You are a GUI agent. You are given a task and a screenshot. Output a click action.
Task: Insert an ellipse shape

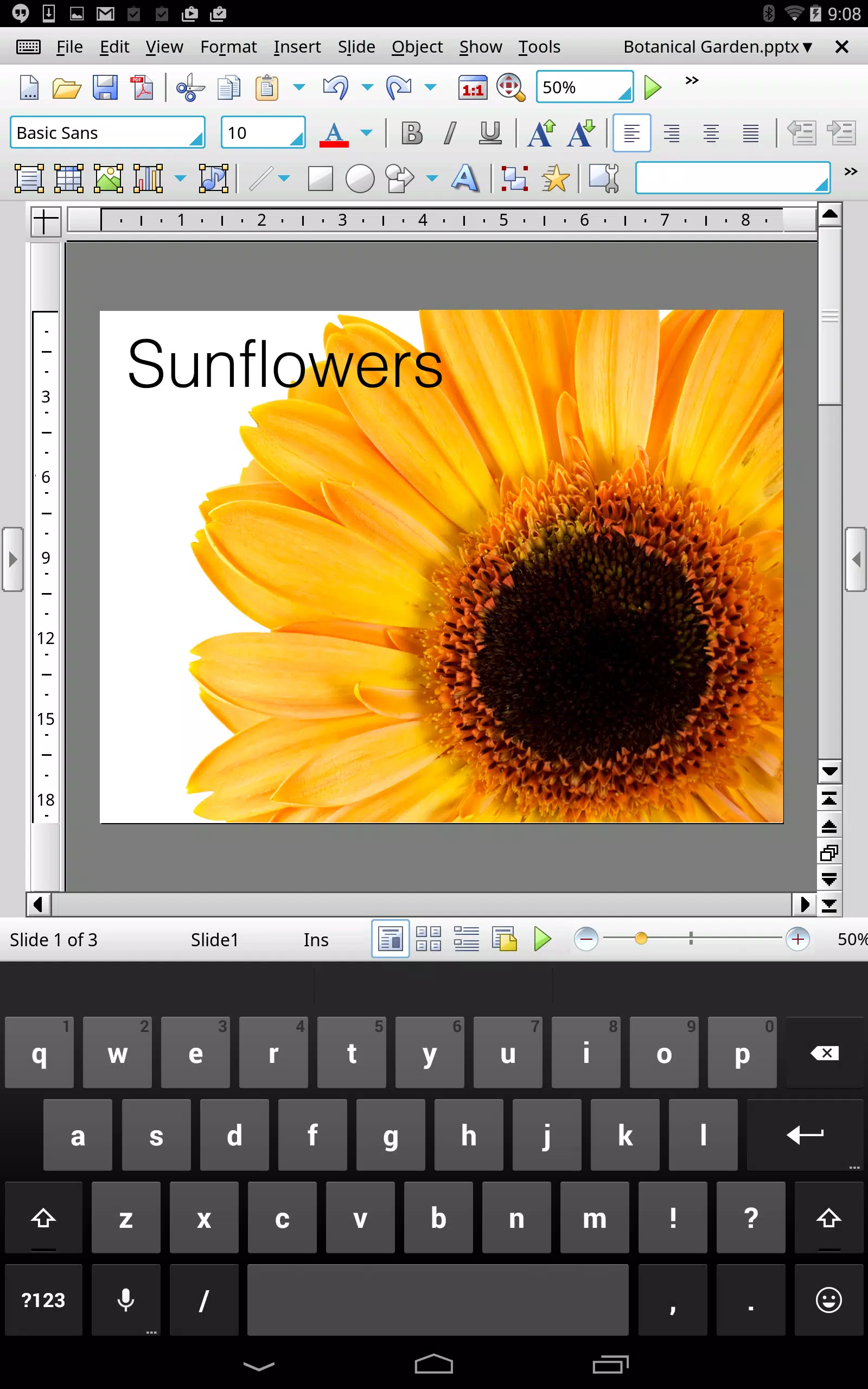pyautogui.click(x=360, y=179)
